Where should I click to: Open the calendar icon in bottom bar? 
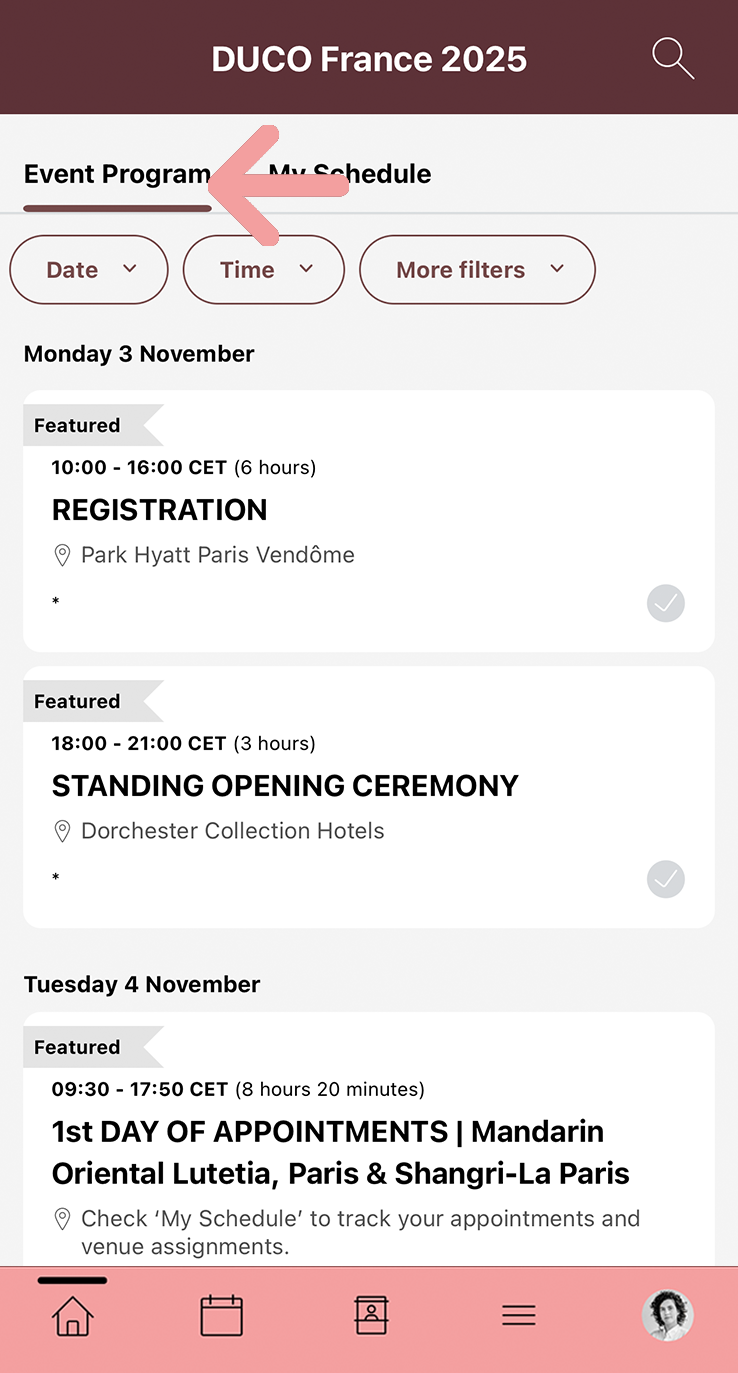(221, 1315)
